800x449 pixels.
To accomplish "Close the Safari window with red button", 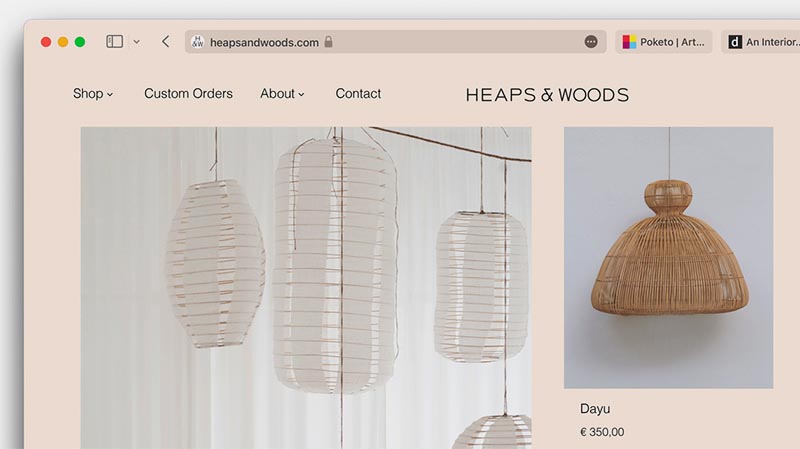I will [x=46, y=42].
